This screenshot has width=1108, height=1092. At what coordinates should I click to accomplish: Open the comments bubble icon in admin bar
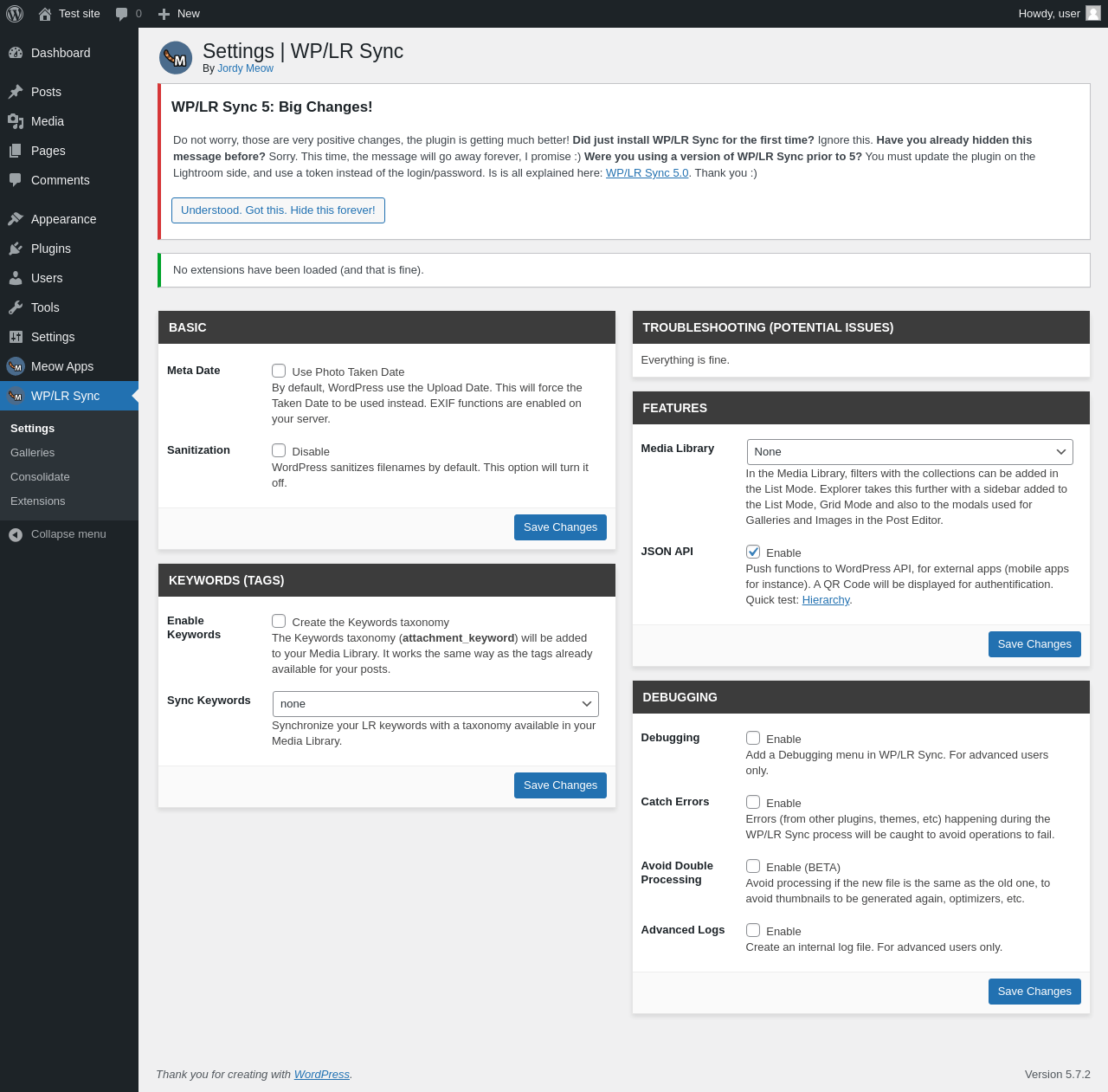click(x=122, y=14)
